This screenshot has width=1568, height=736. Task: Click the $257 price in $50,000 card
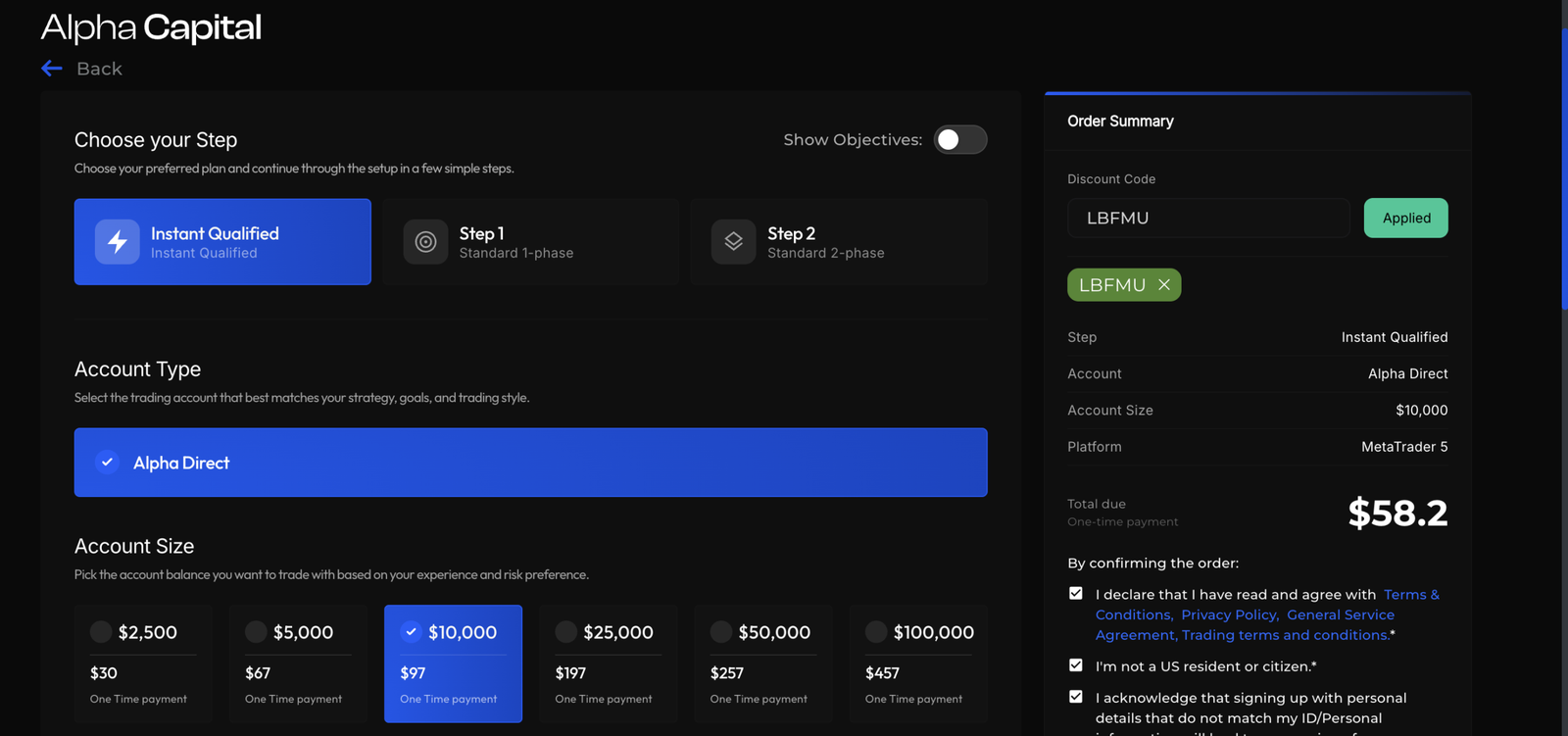coord(727,673)
